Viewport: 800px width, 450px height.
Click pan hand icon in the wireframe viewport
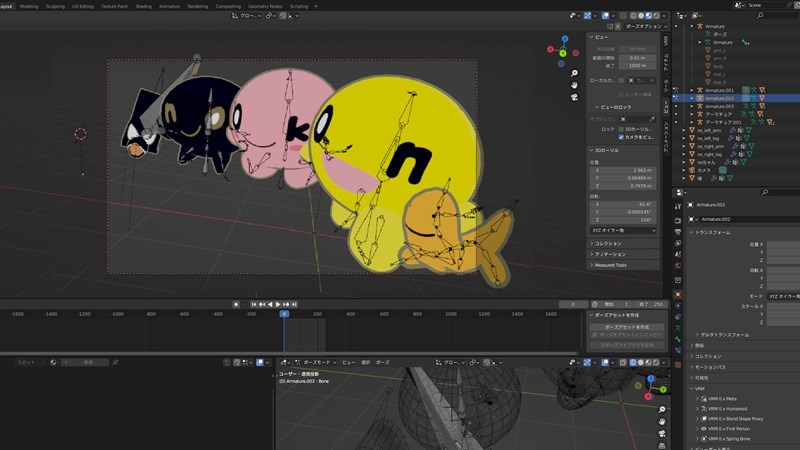pos(662,421)
